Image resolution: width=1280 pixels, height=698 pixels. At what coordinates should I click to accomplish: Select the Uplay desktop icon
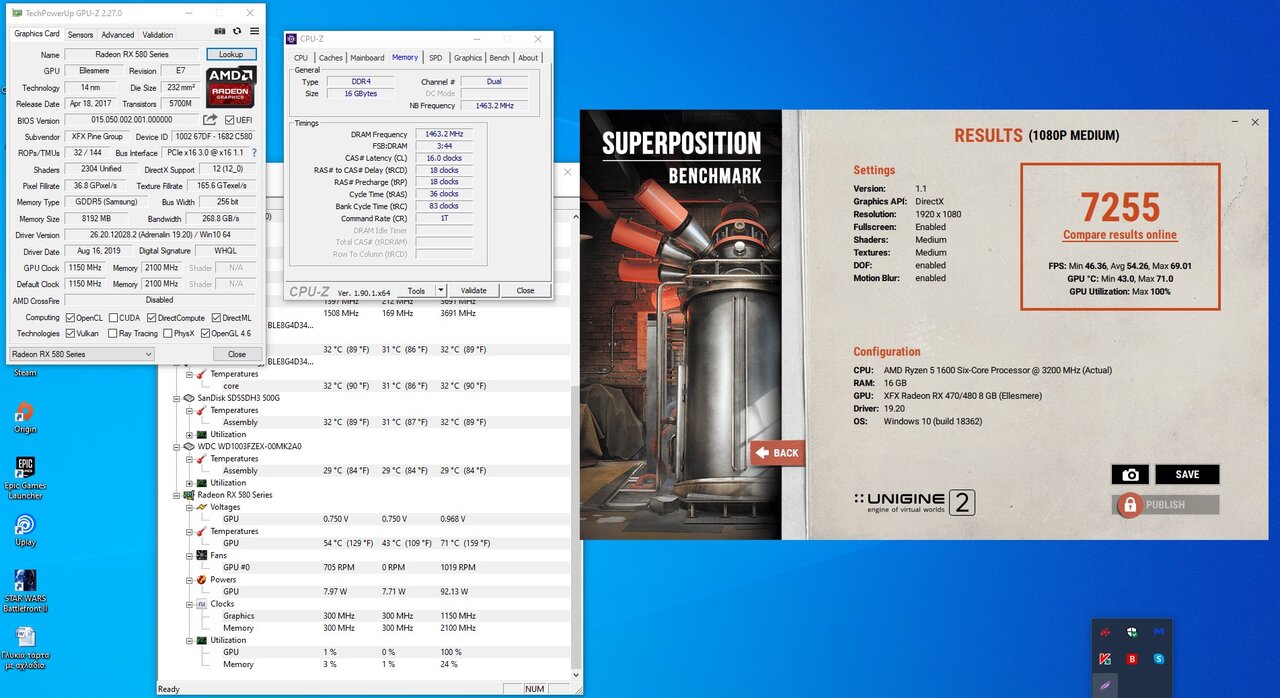(25, 525)
